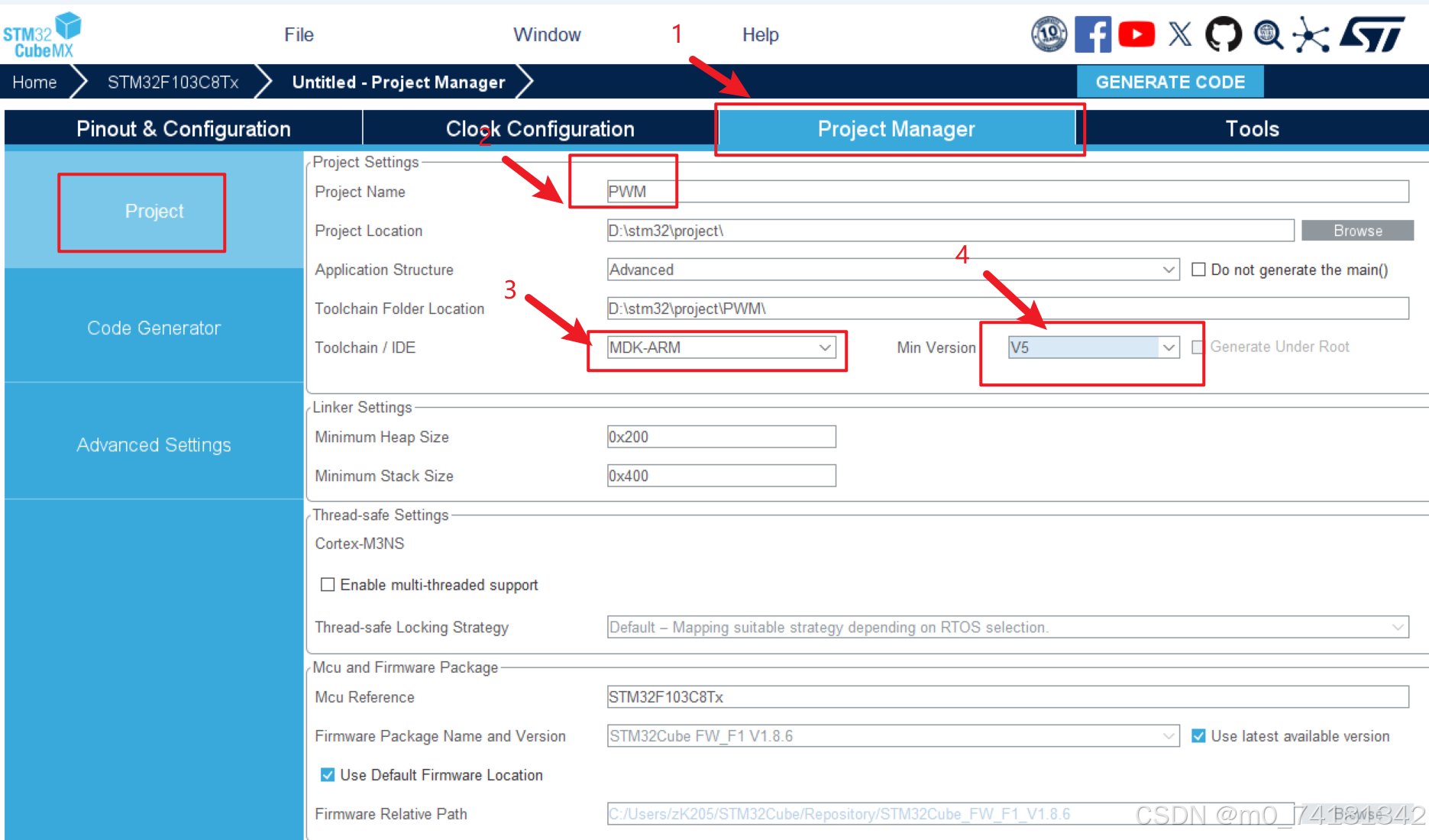The image size is (1429, 840).
Task: Enable multi-threaded support checkbox
Action: [328, 584]
